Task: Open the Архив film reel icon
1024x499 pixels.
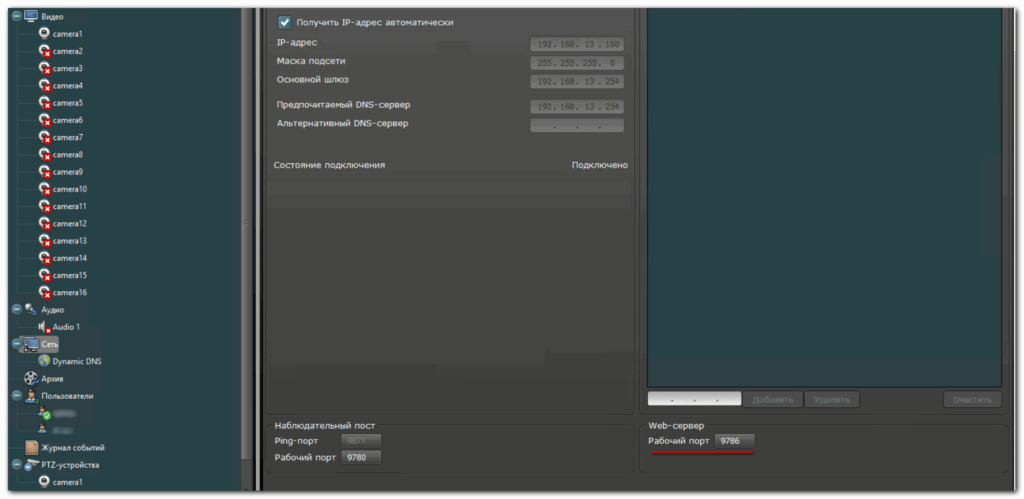Action: [31, 379]
